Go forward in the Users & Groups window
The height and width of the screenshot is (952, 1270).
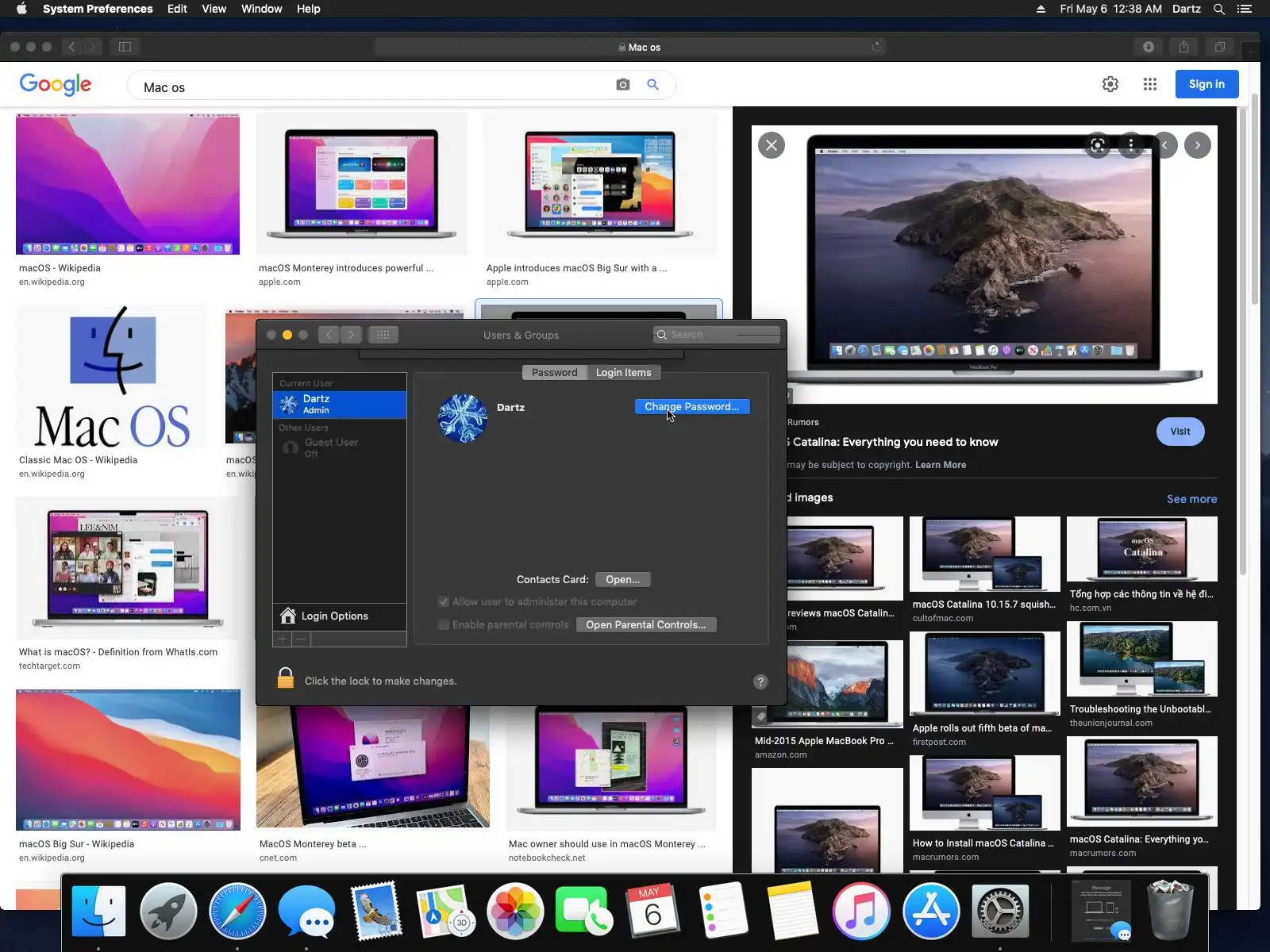point(352,335)
